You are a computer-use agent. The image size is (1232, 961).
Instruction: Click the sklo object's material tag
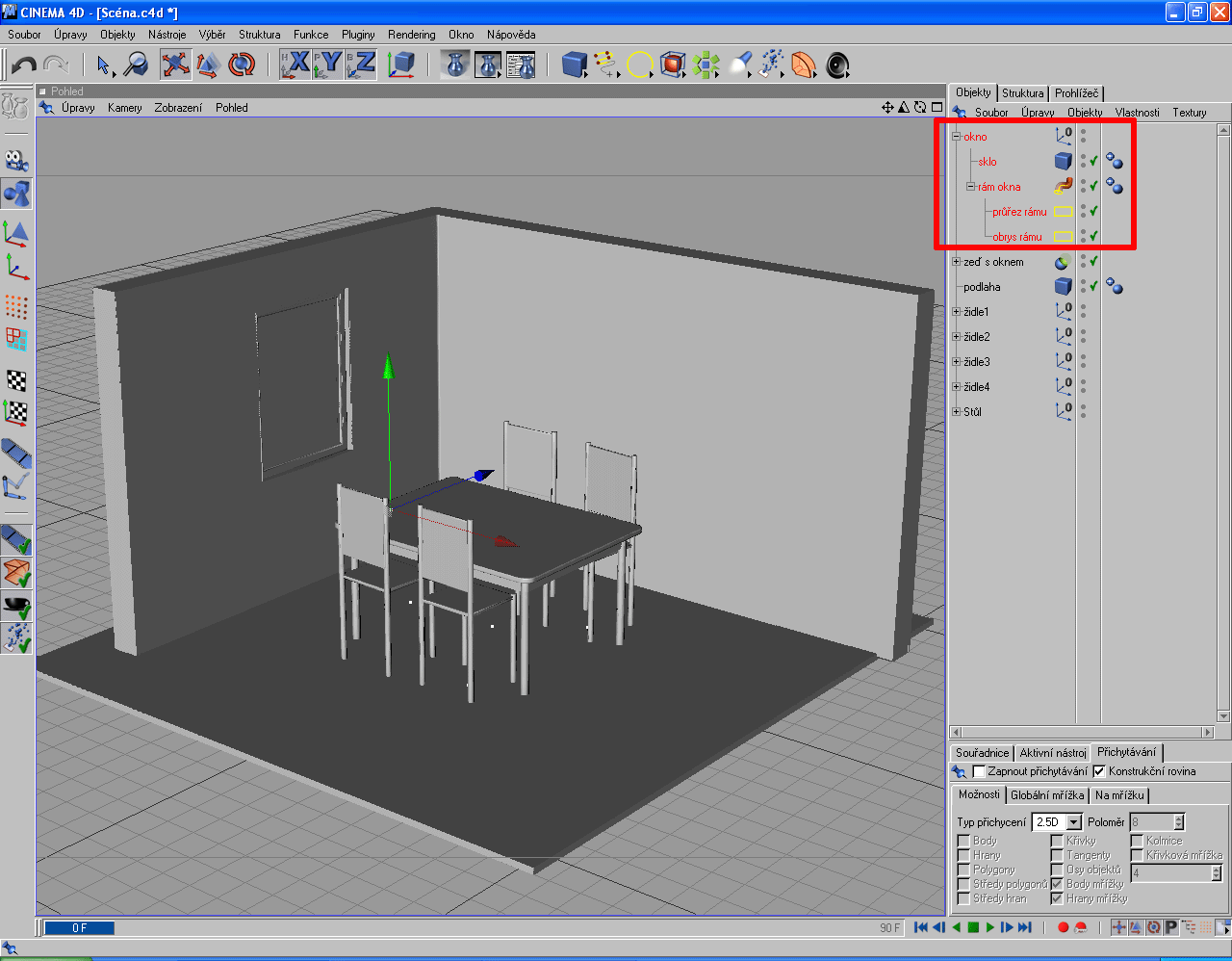[1115, 161]
